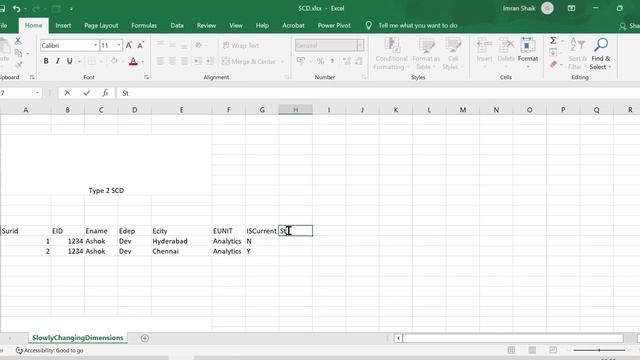Viewport: 640px width, 360px height.
Task: Open the Insert ribbon tab
Action: [x=63, y=25]
